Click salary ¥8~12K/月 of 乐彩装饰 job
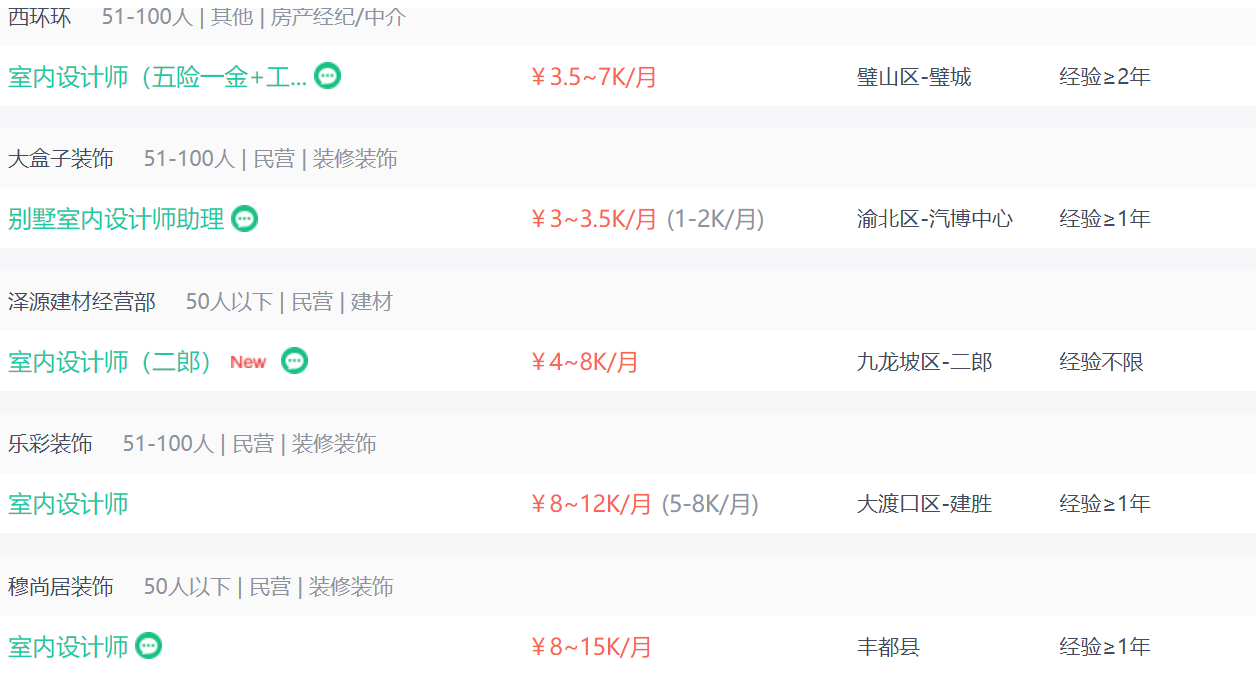 (591, 504)
